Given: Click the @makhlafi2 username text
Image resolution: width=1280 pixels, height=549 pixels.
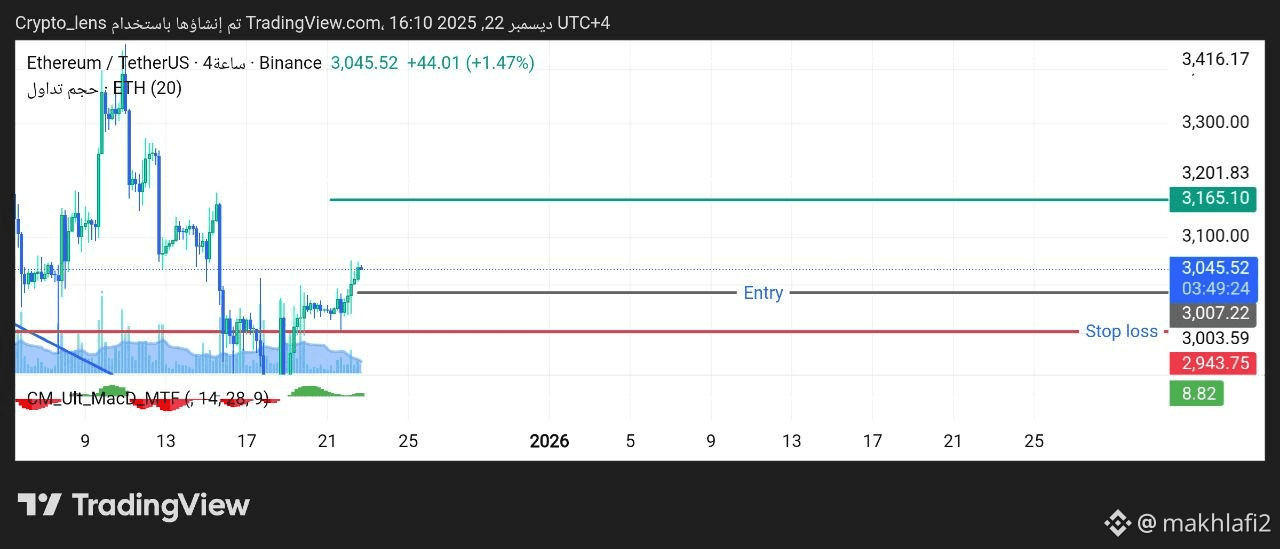Looking at the screenshot, I should 1203,522.
